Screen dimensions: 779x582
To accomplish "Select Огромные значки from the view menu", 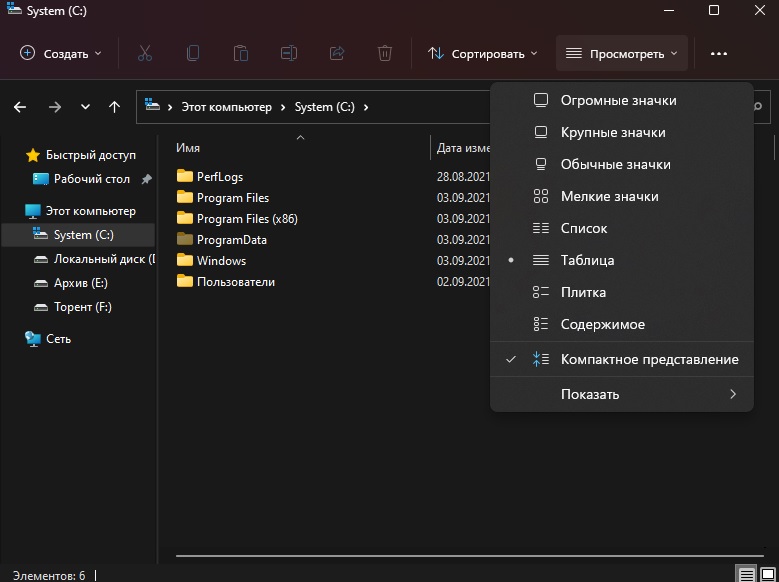I will coord(618,100).
